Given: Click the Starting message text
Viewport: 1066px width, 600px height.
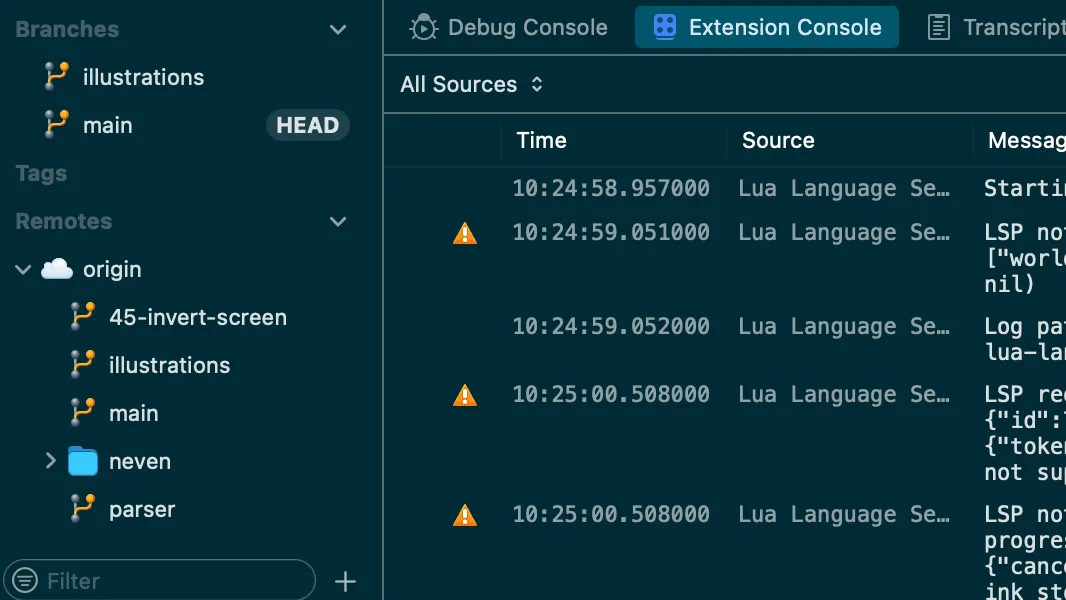Looking at the screenshot, I should pos(1025,188).
